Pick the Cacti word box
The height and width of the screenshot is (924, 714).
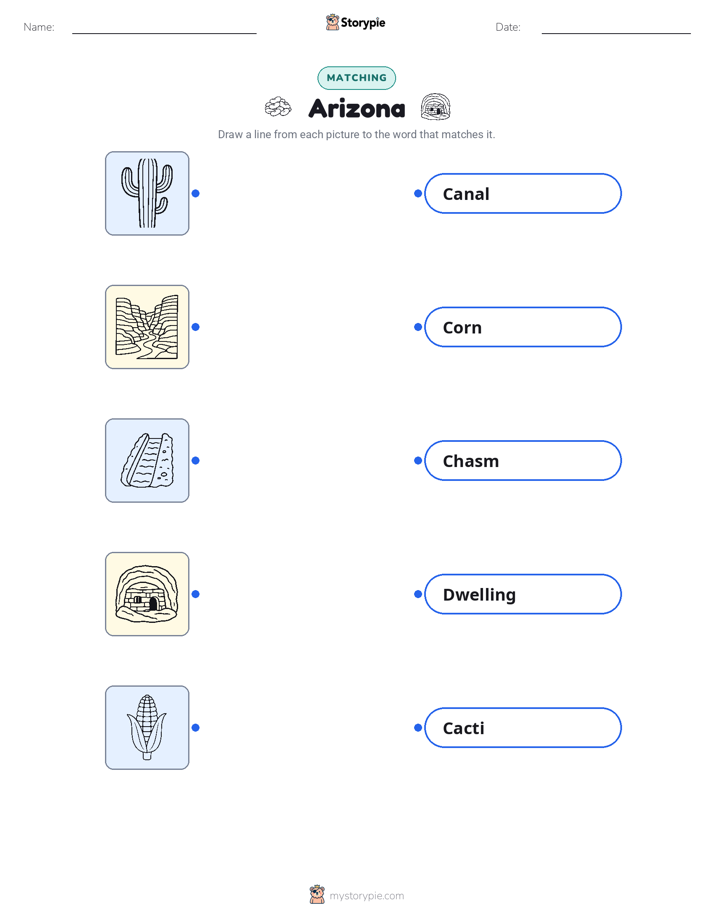click(523, 728)
